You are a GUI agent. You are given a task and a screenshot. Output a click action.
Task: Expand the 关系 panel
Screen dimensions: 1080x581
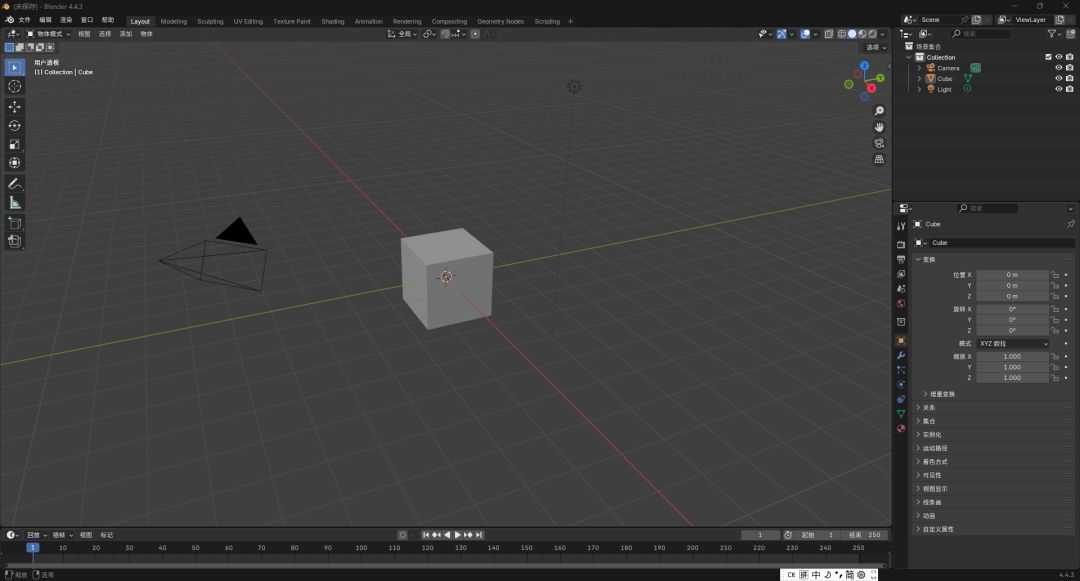[x=929, y=408]
